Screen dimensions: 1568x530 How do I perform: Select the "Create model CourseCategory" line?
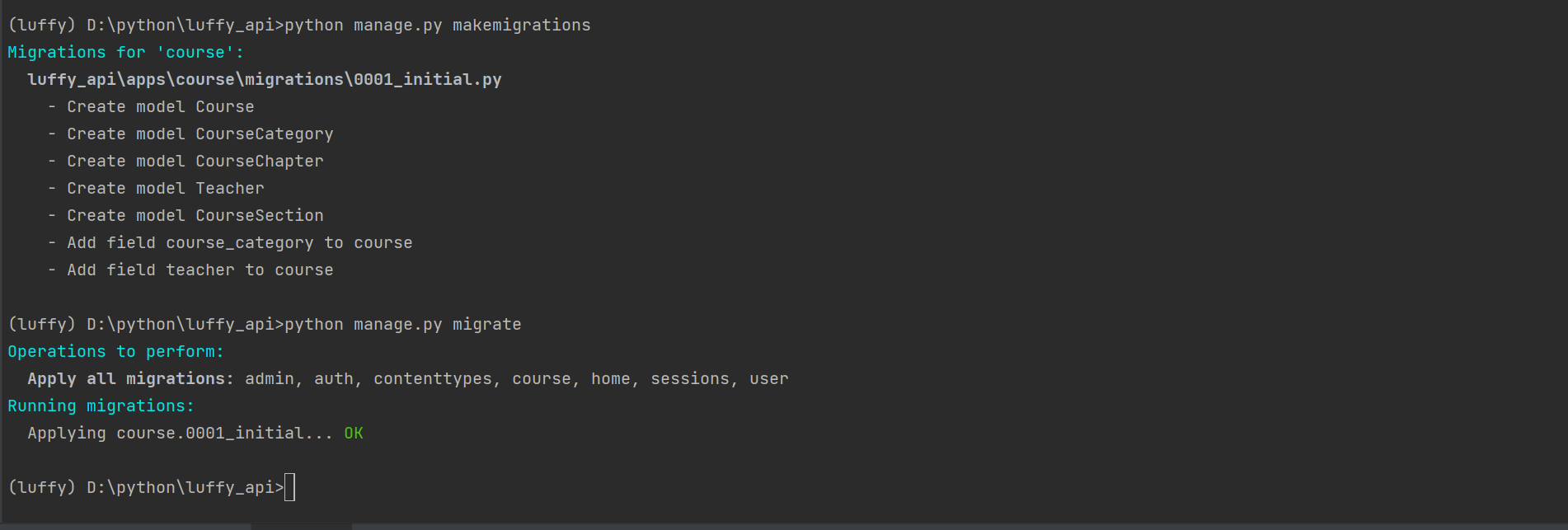pyautogui.click(x=200, y=134)
